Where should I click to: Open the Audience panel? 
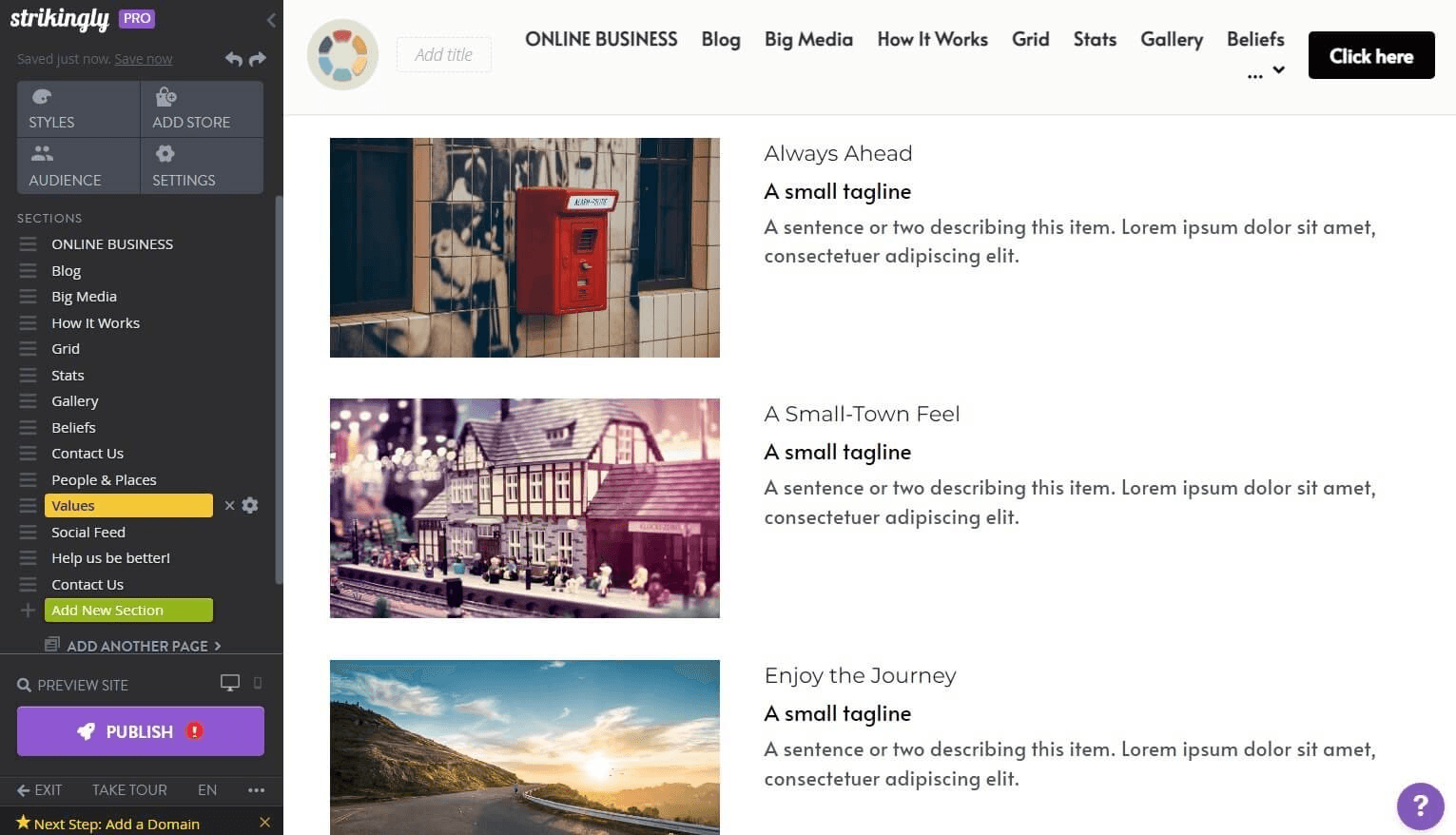(78, 166)
